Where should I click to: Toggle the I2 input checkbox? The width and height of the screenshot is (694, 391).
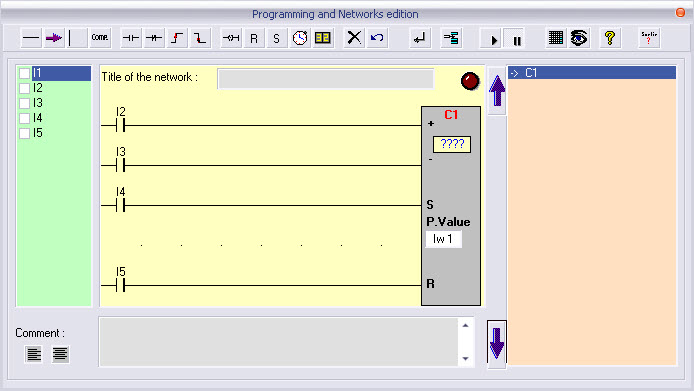point(25,88)
